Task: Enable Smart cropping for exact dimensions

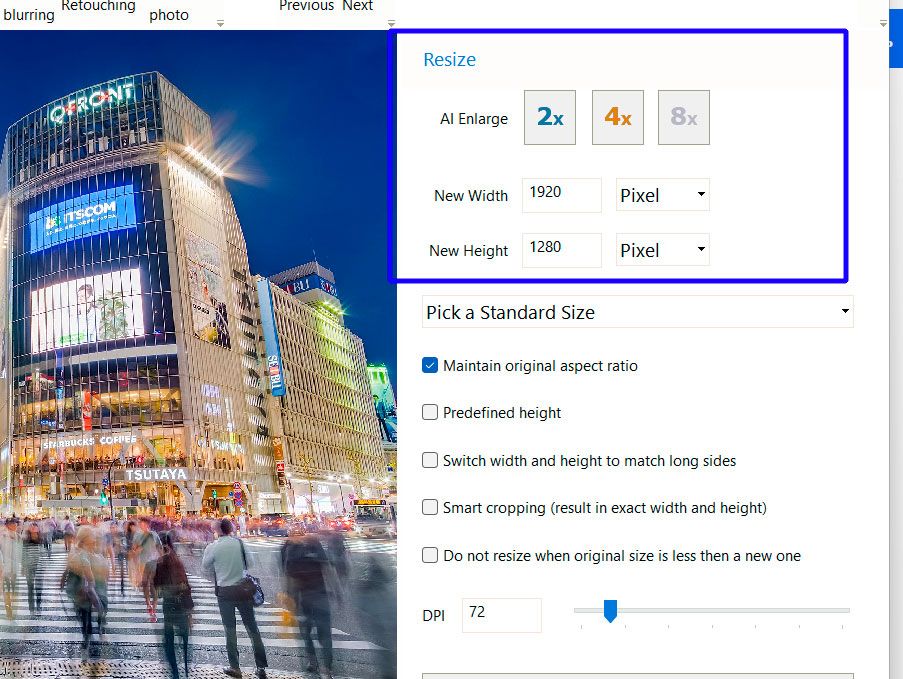Action: (x=430, y=507)
